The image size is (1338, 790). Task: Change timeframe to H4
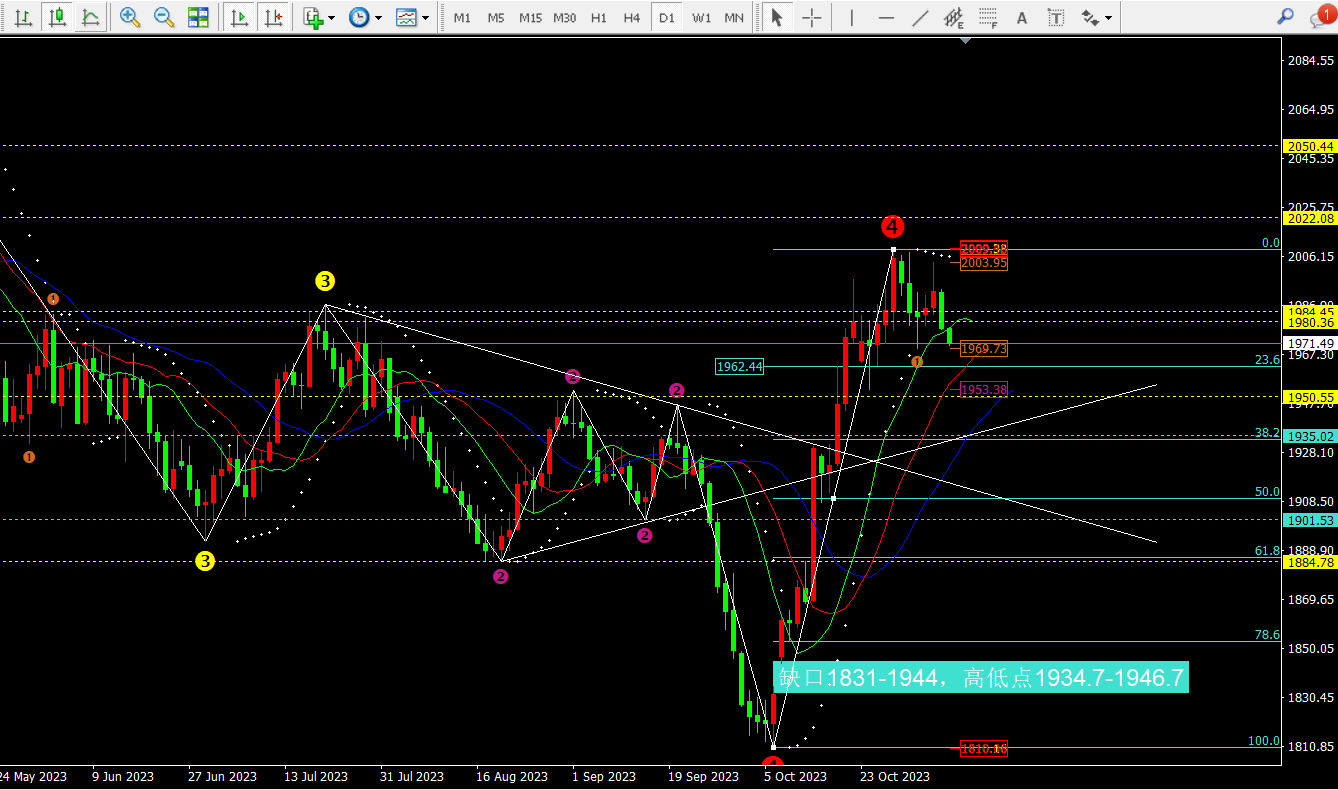tap(632, 17)
